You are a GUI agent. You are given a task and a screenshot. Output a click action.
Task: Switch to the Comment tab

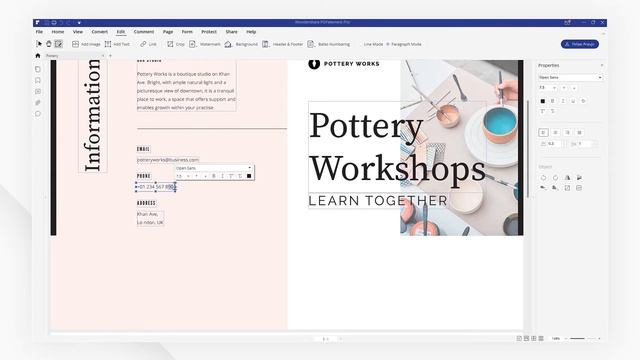pos(144,32)
